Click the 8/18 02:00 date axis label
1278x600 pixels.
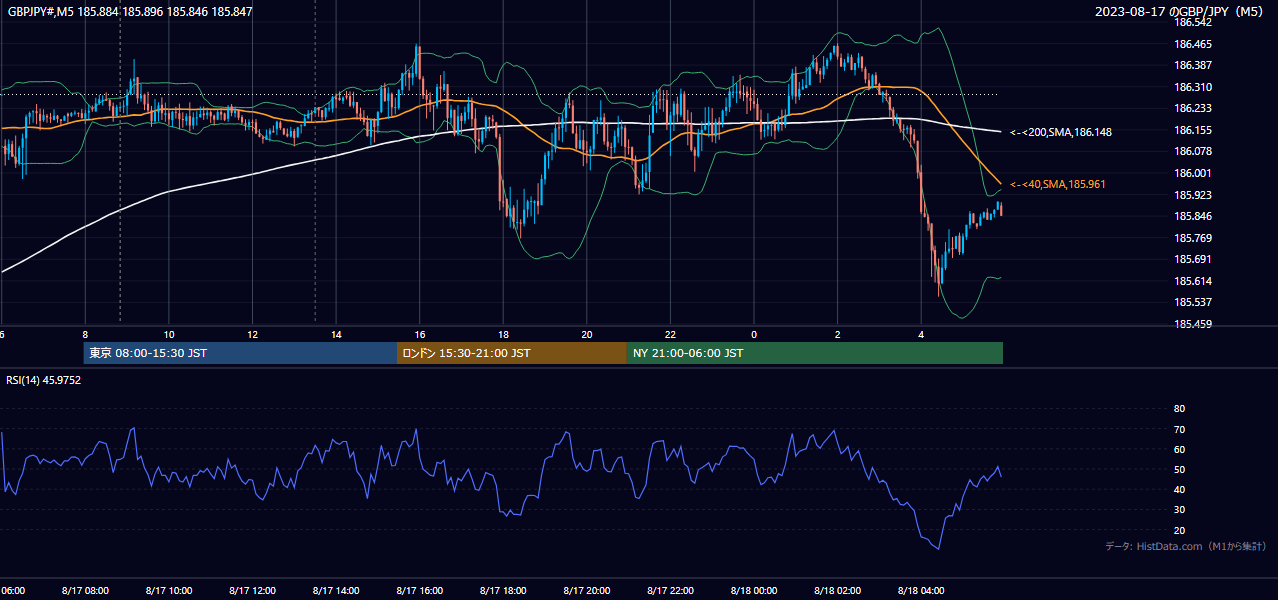point(837,590)
